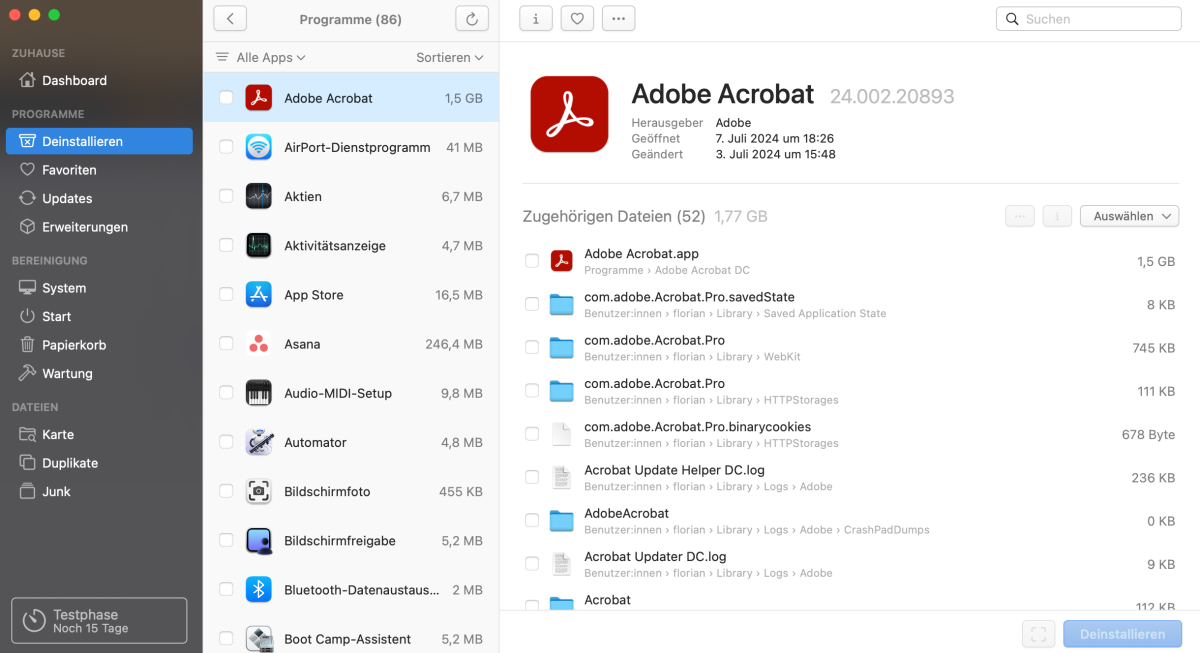Select the Bildschirmfoto row text
The width and height of the screenshot is (1200, 653).
coord(327,492)
